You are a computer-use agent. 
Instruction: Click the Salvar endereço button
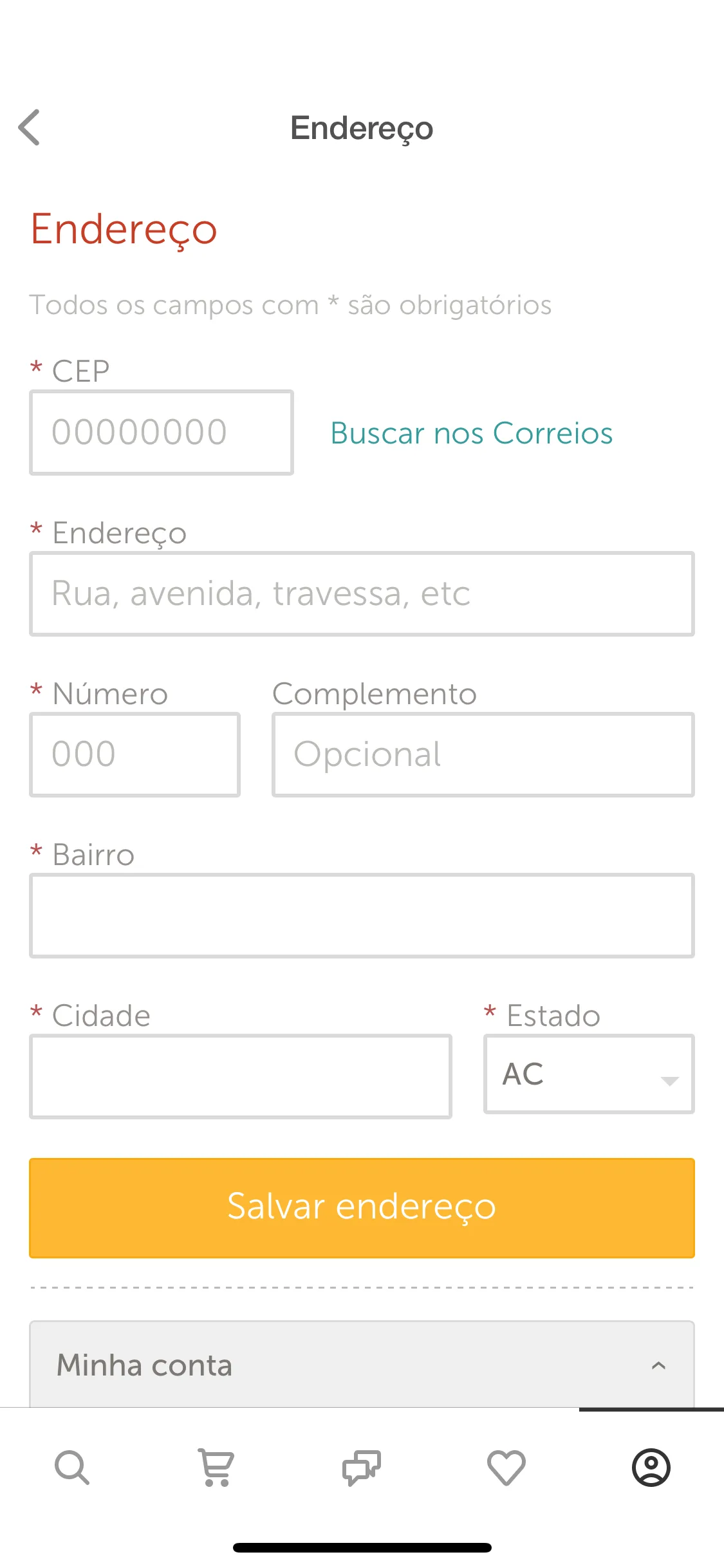[x=362, y=1208]
